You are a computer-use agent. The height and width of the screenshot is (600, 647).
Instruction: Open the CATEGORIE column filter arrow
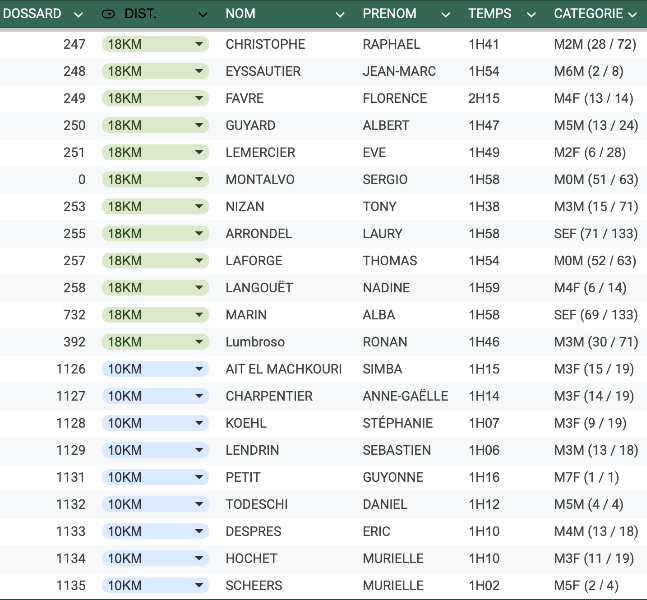(632, 15)
